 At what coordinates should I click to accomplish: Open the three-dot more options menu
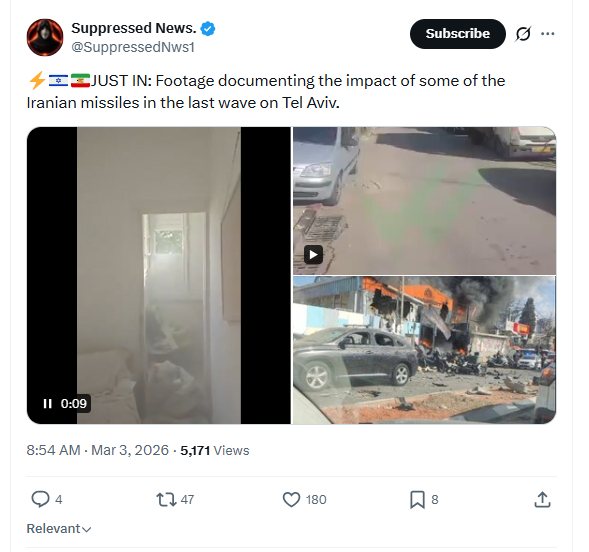548,34
